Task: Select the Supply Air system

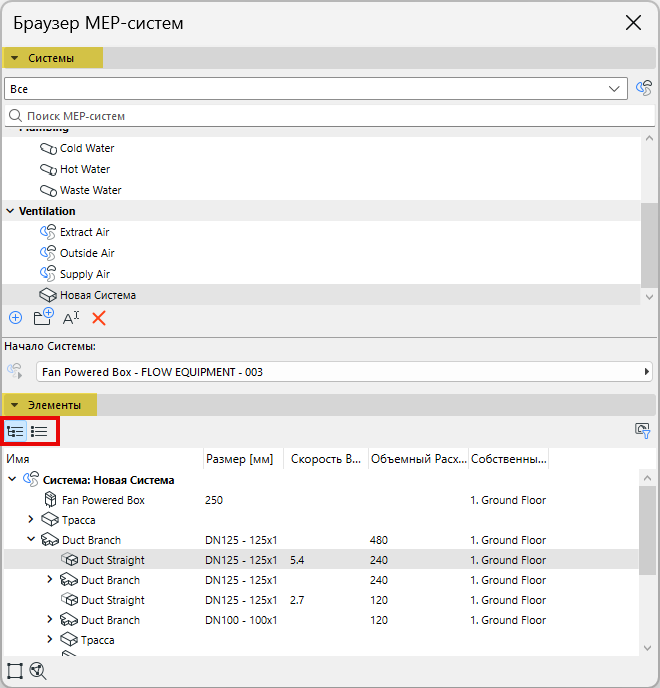Action: 84,274
